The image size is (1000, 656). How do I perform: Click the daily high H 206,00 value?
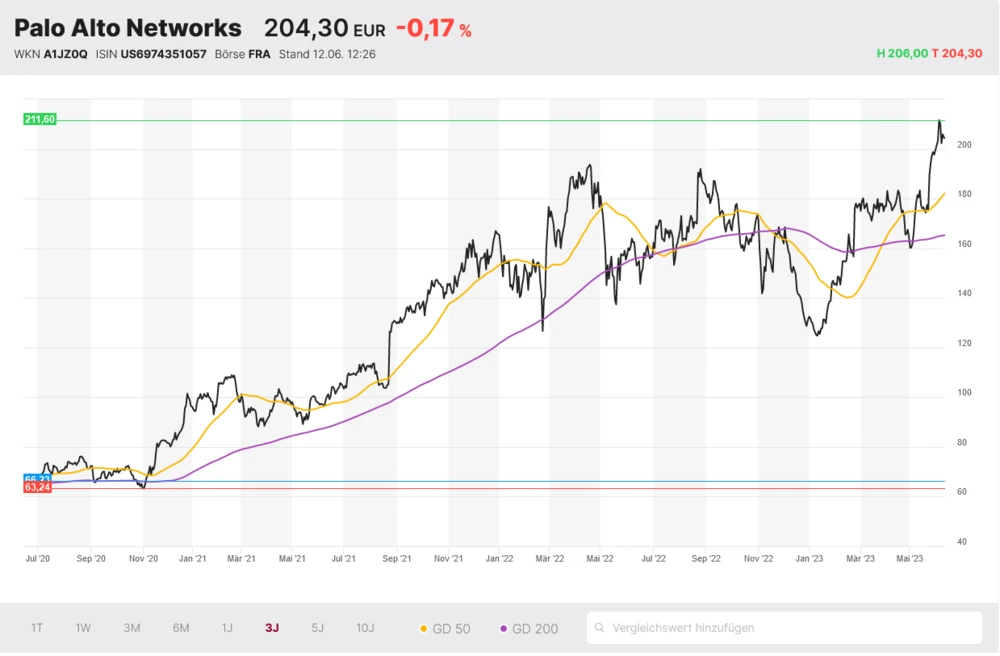pos(901,54)
